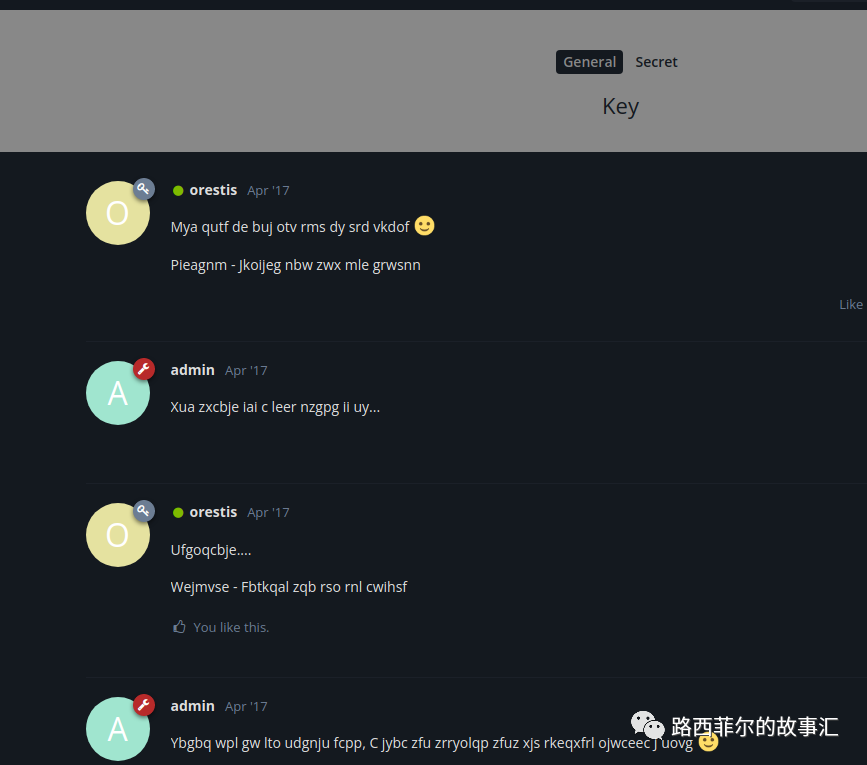The width and height of the screenshot is (867, 765).
Task: Open the orestis username on first post
Action: click(x=213, y=190)
